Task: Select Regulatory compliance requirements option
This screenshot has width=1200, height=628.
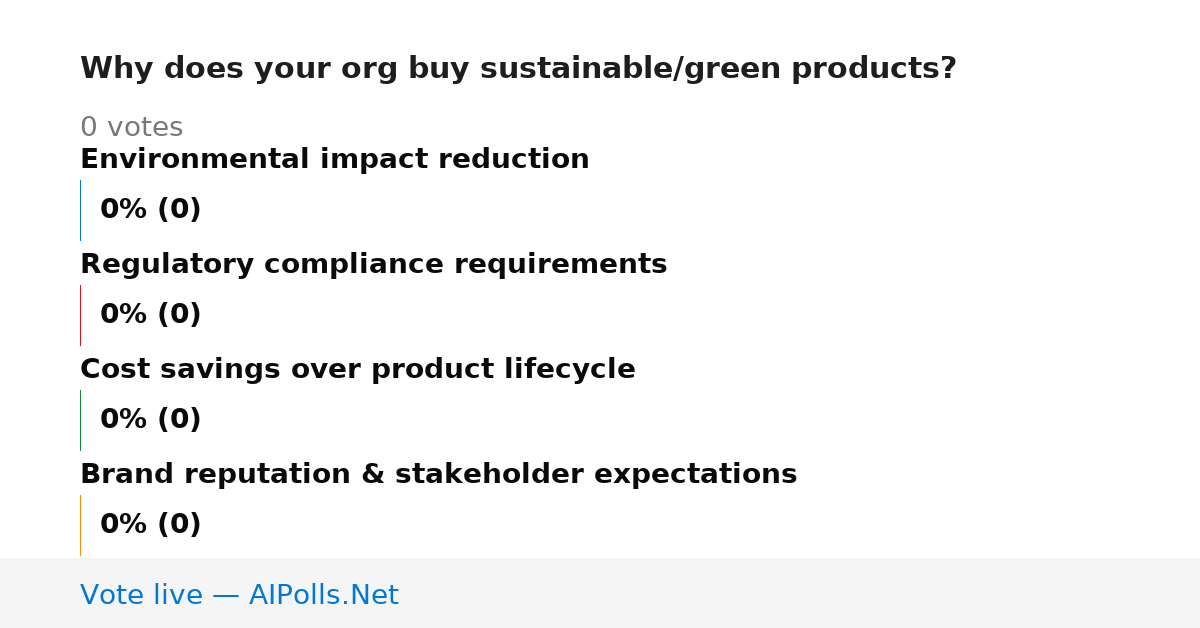Action: click(x=373, y=264)
